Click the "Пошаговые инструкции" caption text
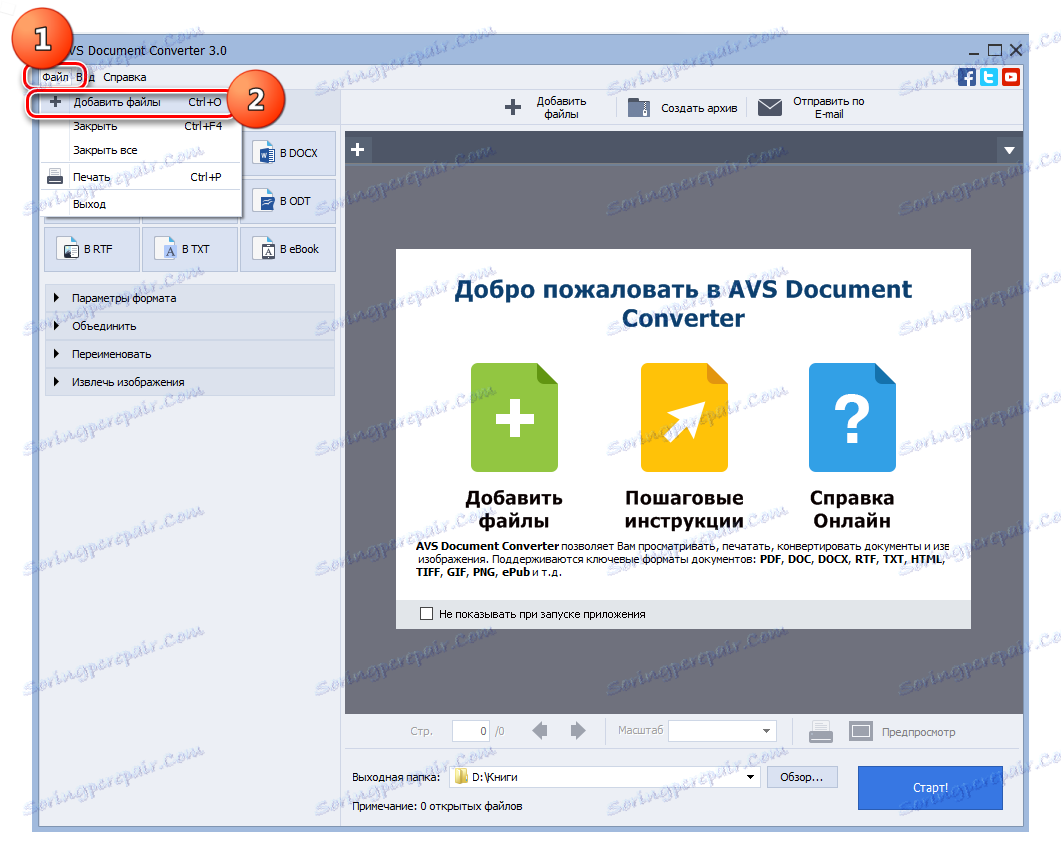This screenshot has width=1061, height=864. [x=684, y=509]
